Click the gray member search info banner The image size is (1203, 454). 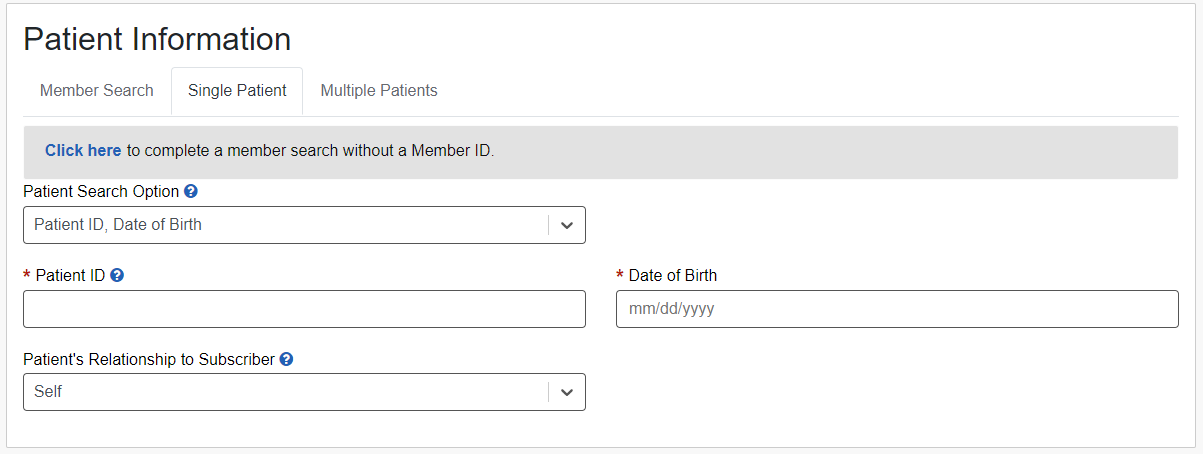(800, 152)
